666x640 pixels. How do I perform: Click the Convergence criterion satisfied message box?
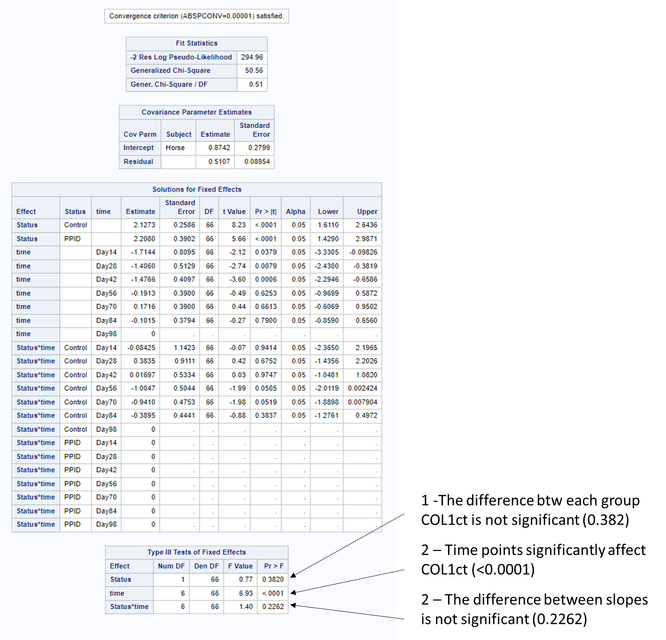pyautogui.click(x=197, y=16)
